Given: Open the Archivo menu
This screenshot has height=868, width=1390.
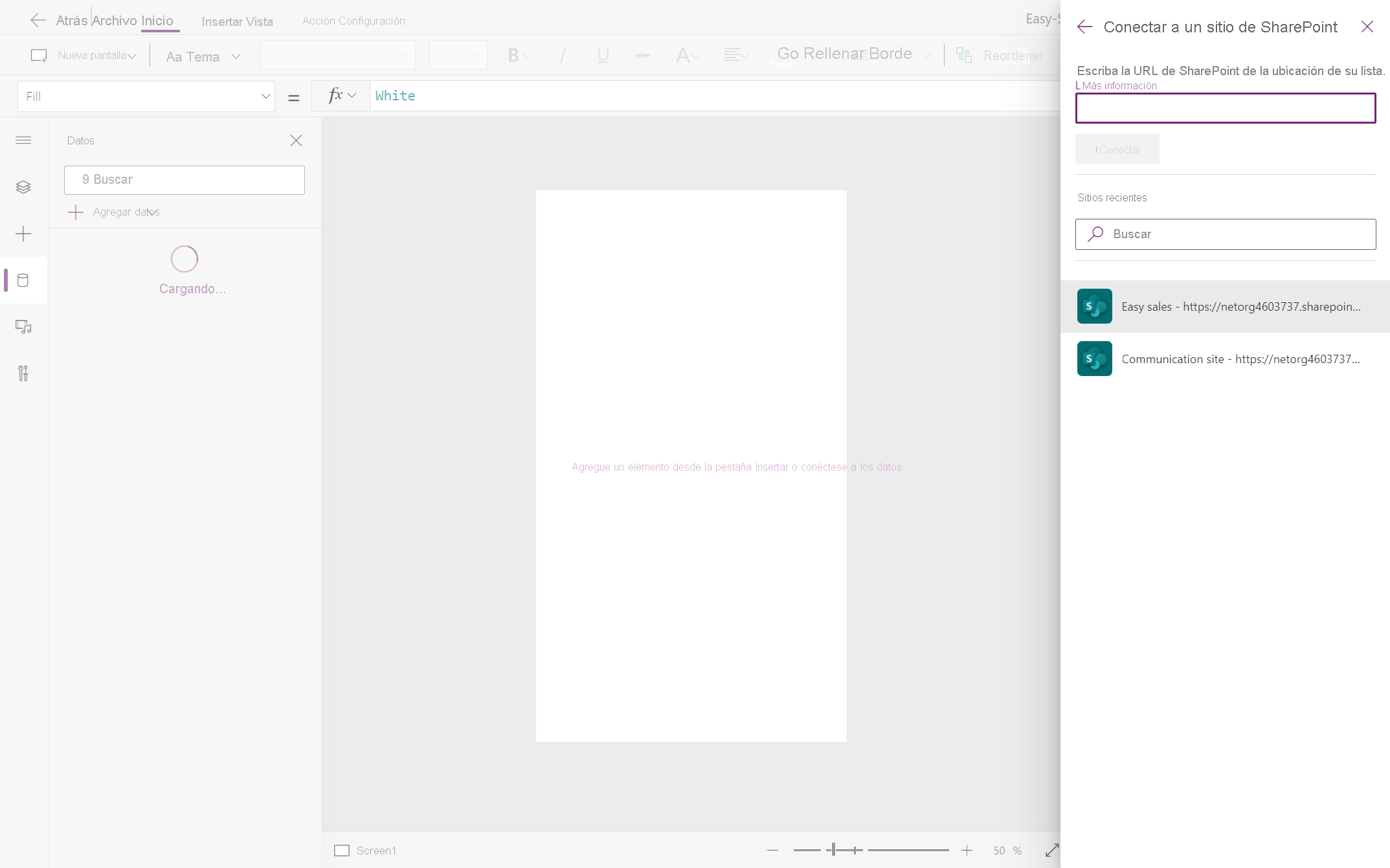Looking at the screenshot, I should (115, 21).
